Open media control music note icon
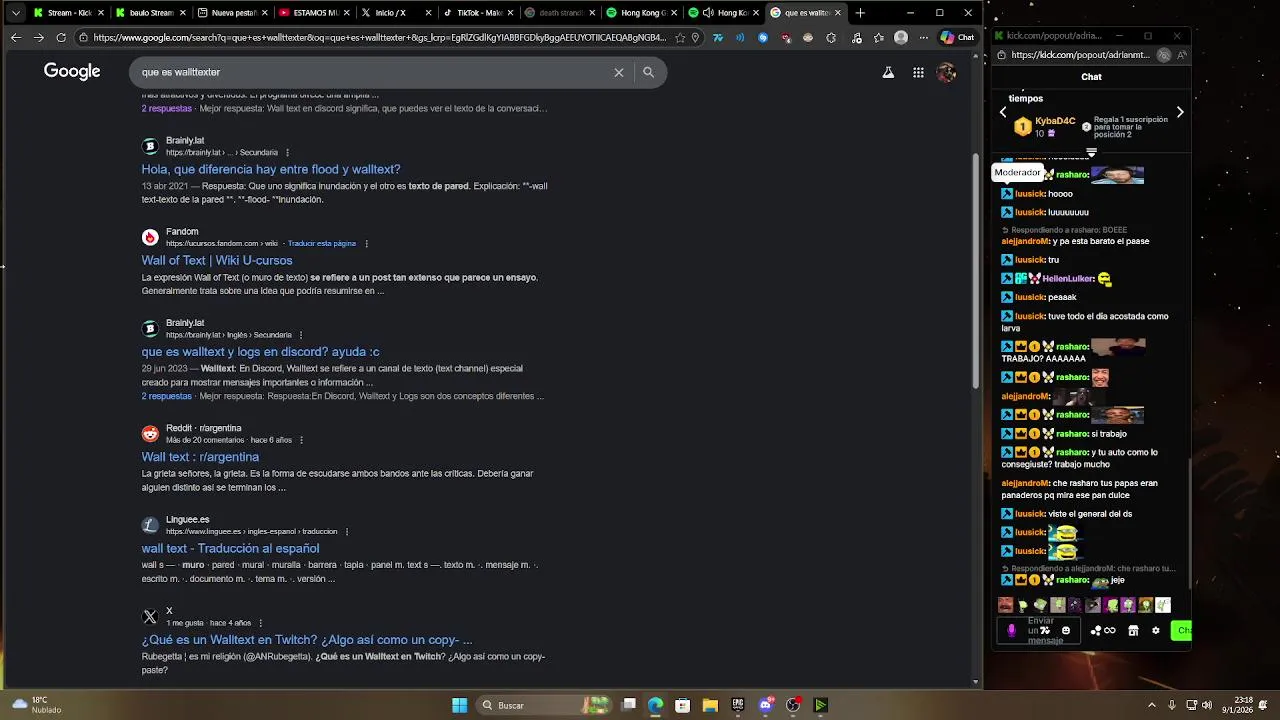The height and width of the screenshot is (720, 1280). point(855,38)
